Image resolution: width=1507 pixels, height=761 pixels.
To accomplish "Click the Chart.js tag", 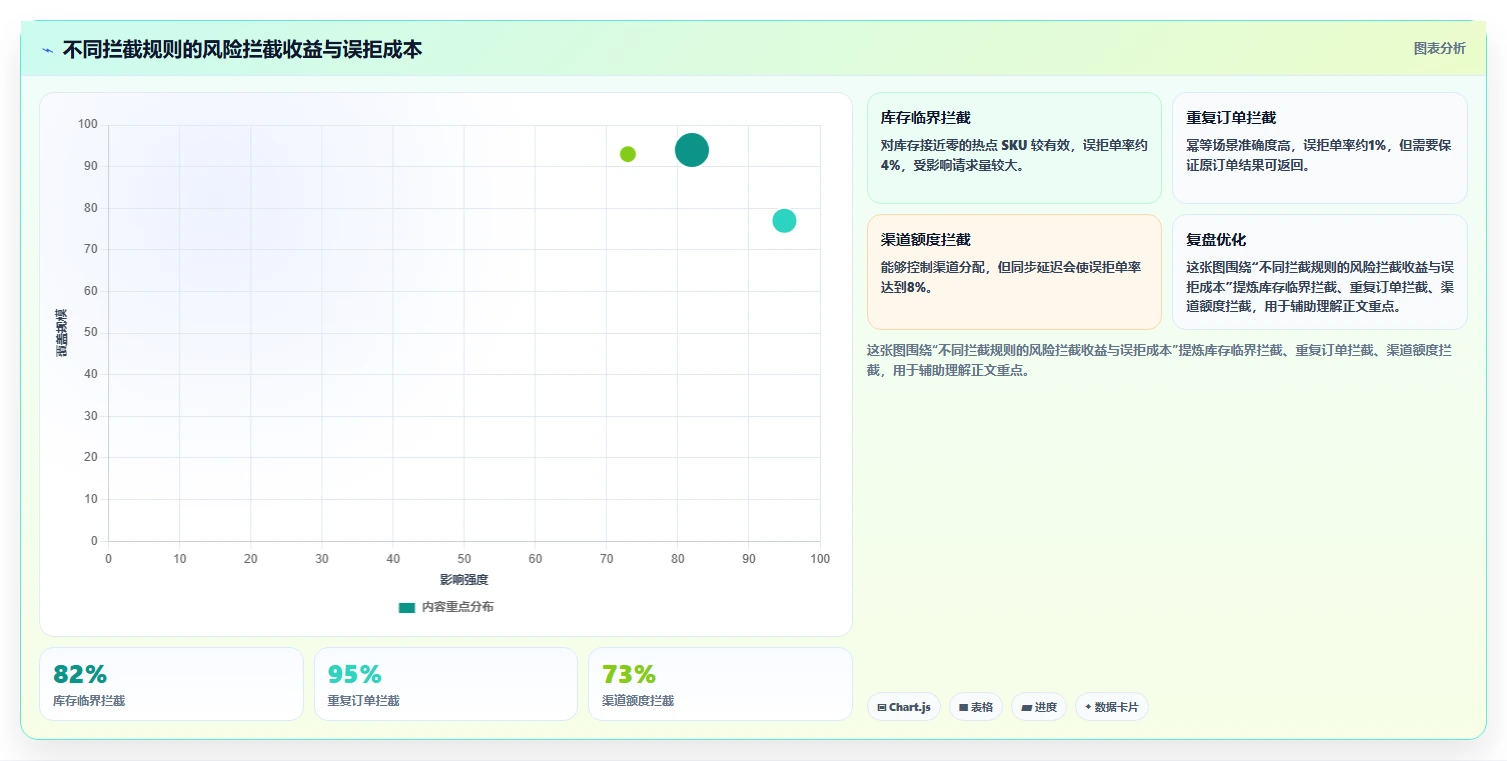I will 904,707.
